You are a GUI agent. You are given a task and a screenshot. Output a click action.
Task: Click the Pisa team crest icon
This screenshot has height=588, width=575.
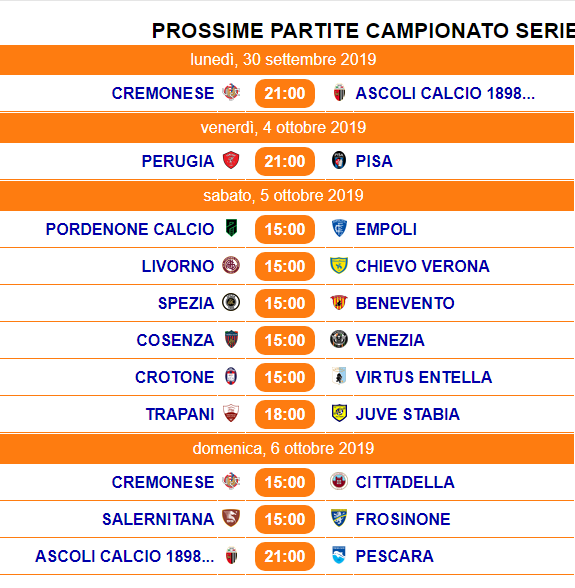(339, 160)
